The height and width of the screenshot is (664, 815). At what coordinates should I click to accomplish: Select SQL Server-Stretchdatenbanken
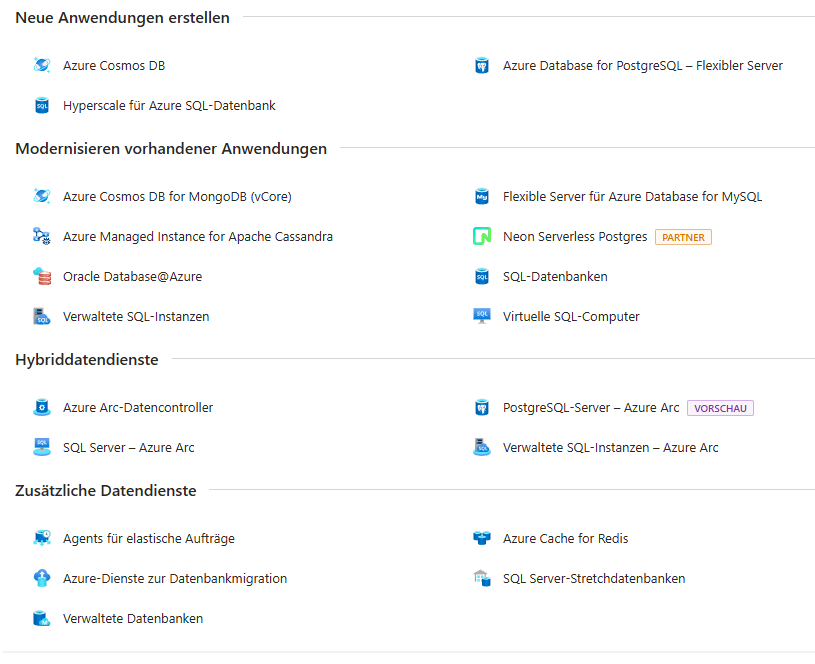(594, 578)
